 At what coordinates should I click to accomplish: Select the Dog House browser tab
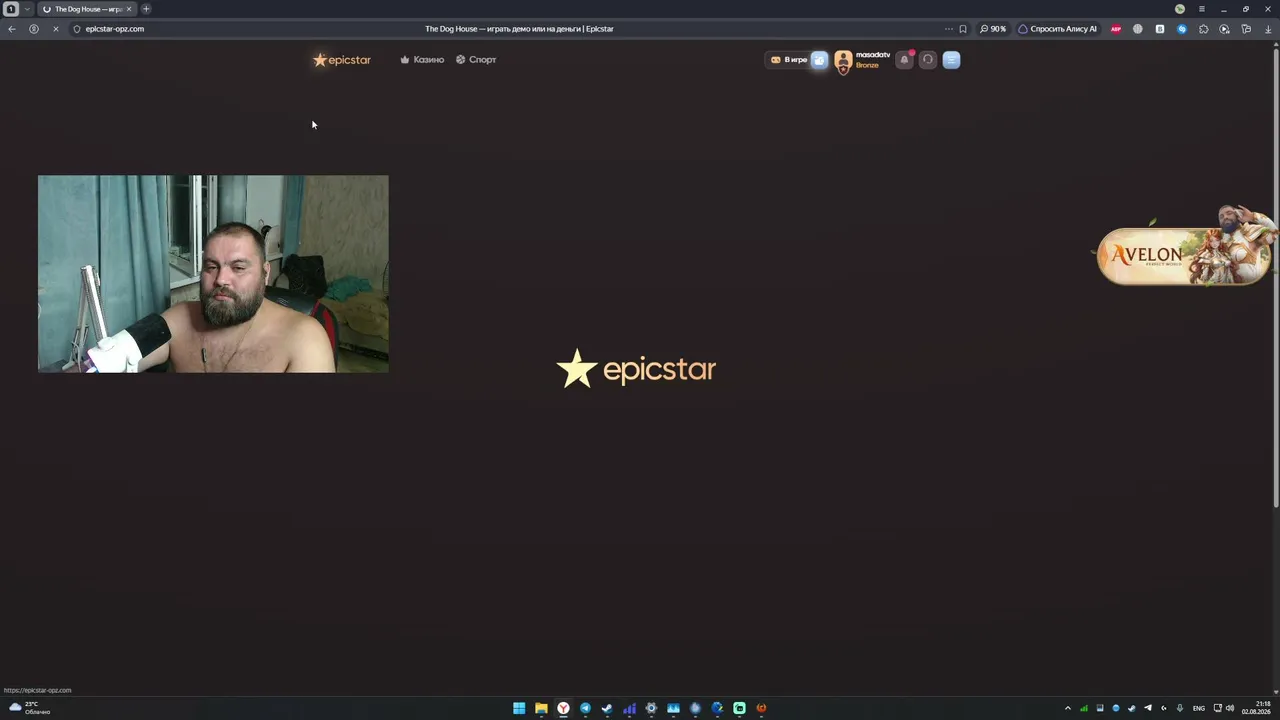(x=86, y=9)
